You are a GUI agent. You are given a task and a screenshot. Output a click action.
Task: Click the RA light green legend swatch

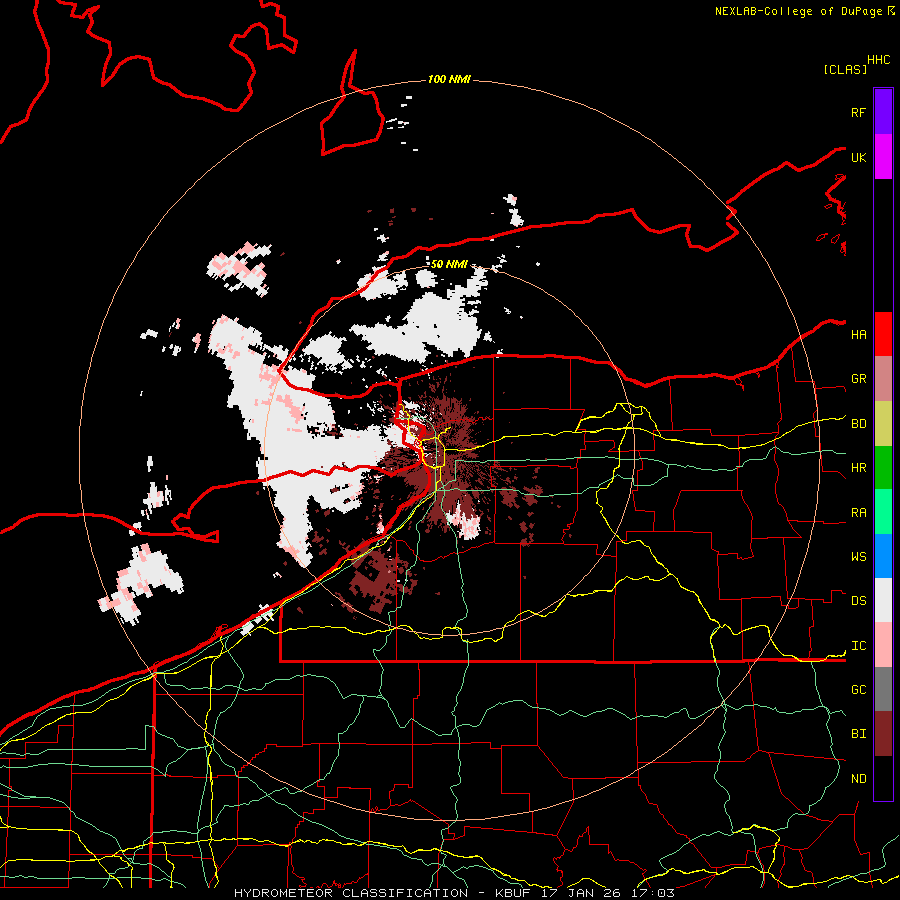coord(883,512)
